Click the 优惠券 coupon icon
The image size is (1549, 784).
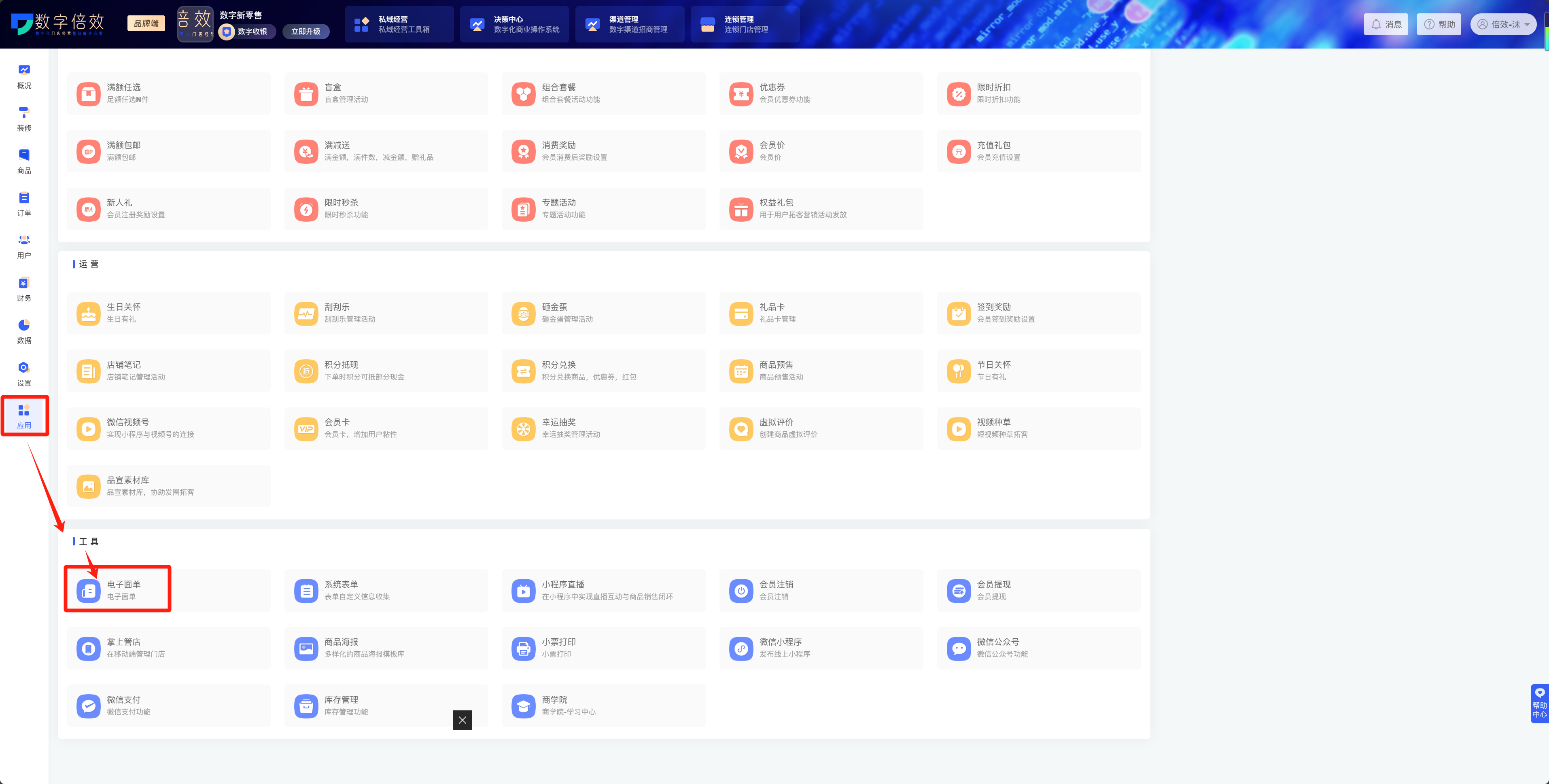pyautogui.click(x=741, y=94)
